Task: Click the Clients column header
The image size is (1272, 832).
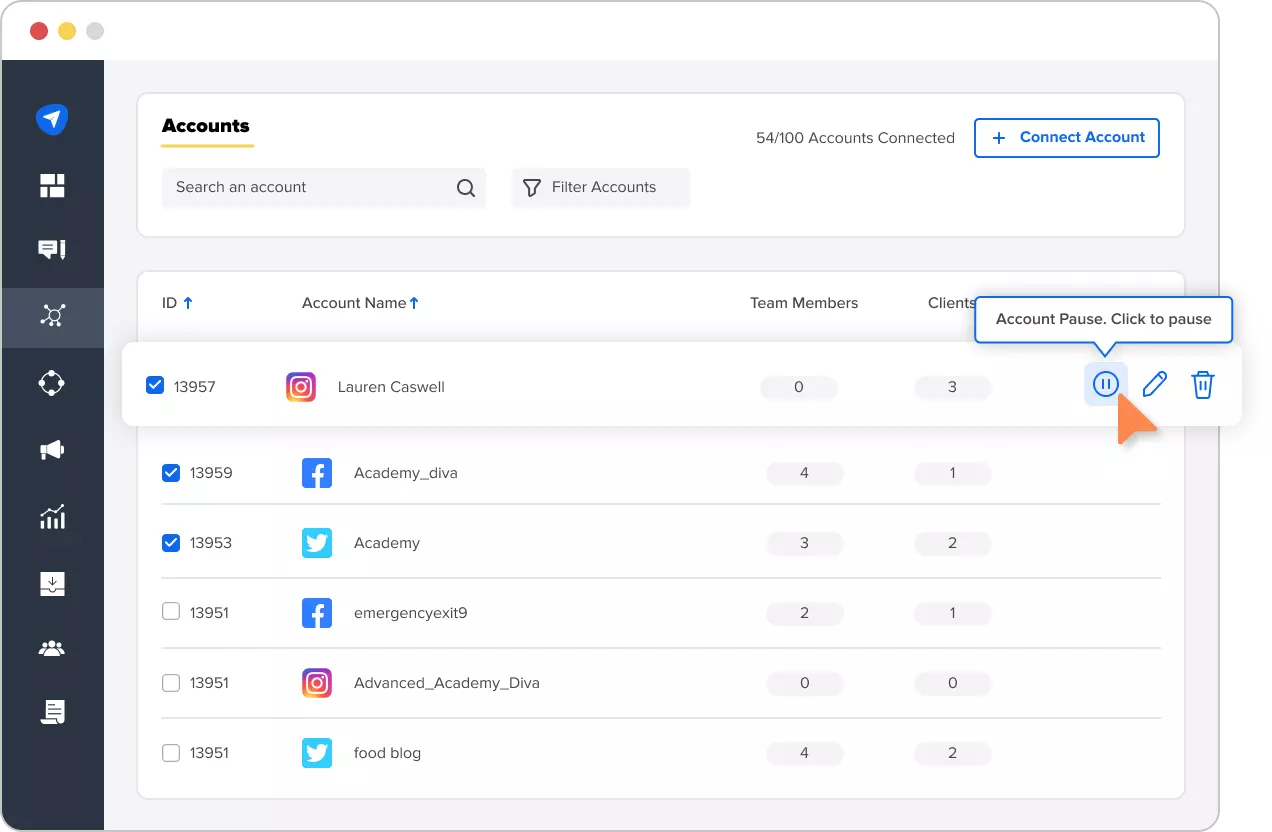Action: (951, 303)
